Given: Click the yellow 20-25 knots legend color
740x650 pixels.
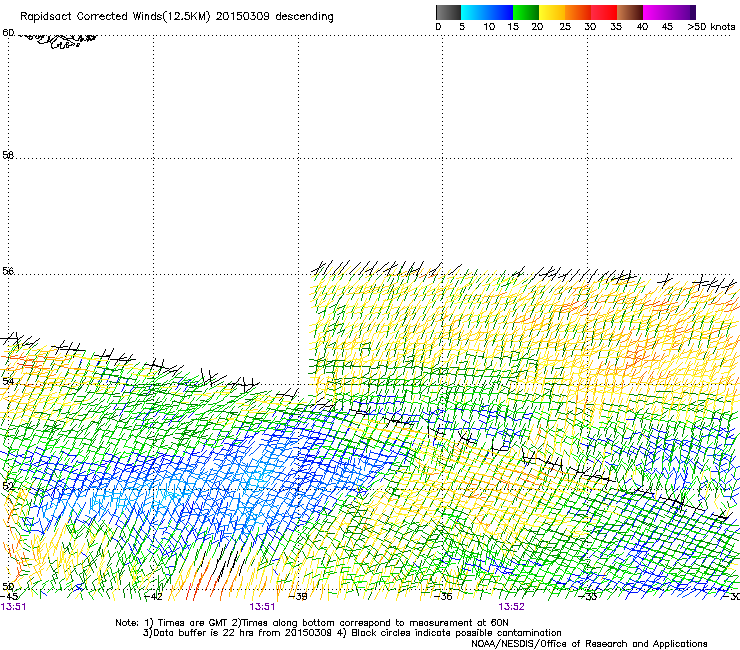Looking at the screenshot, I should tap(552, 12).
